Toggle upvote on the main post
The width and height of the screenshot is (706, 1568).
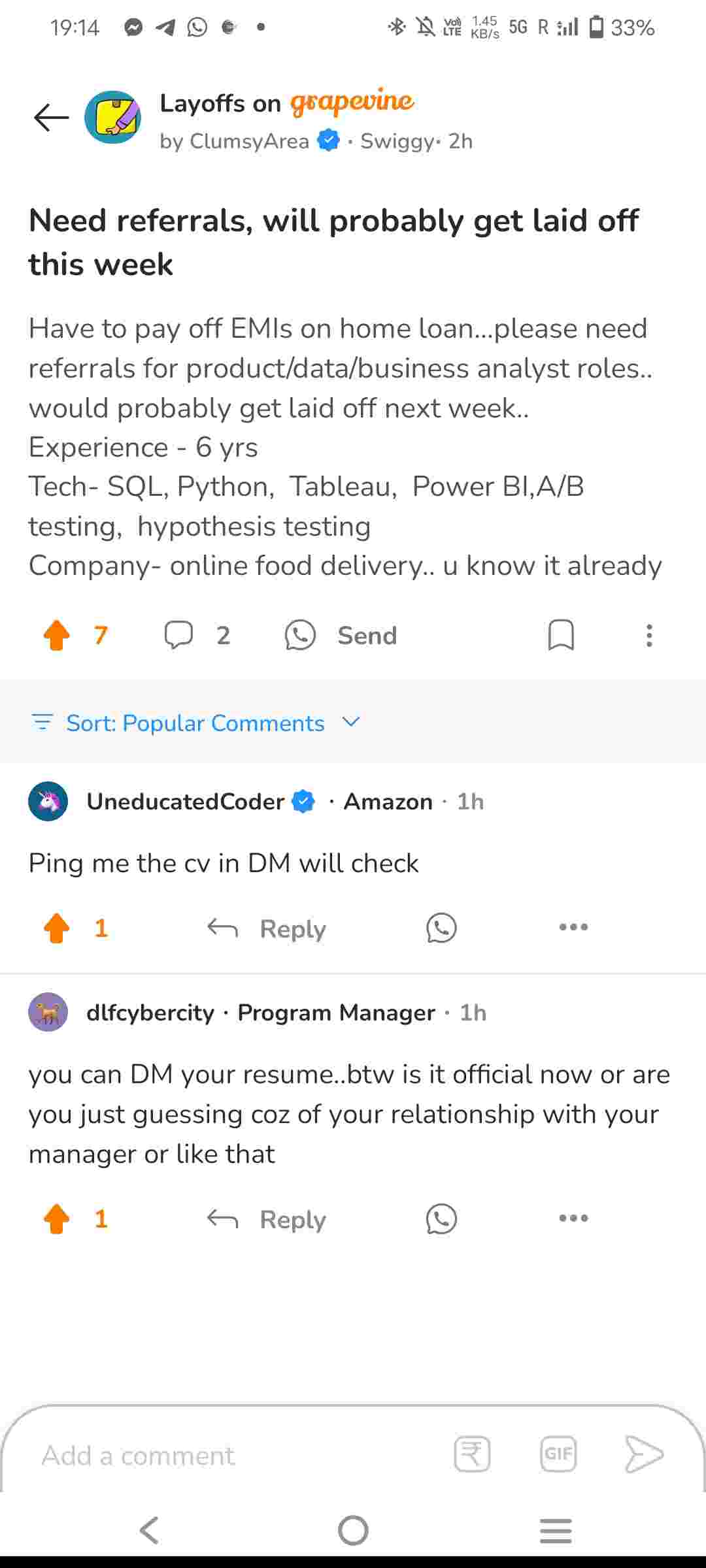click(x=57, y=635)
